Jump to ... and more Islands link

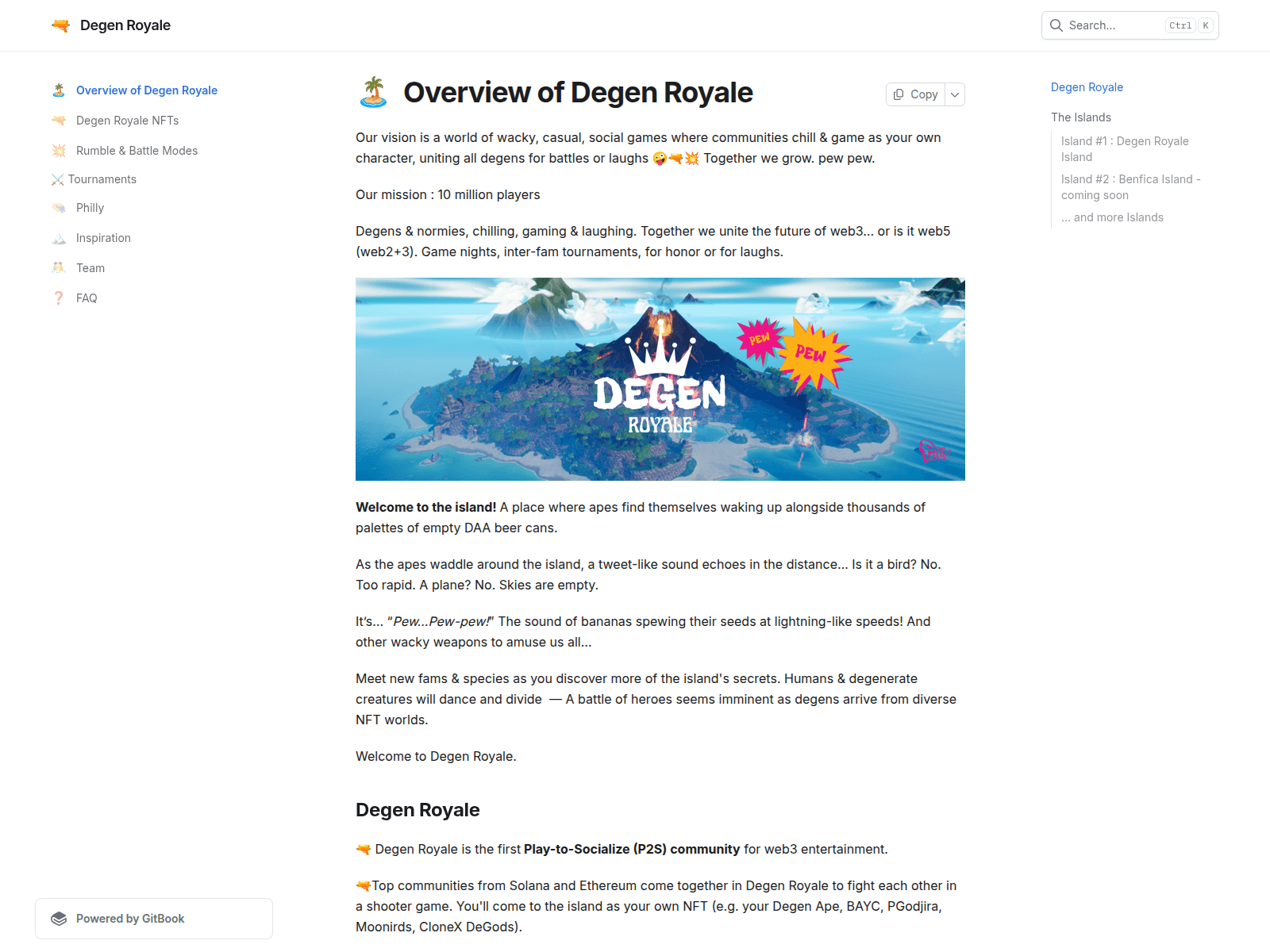(x=1112, y=217)
